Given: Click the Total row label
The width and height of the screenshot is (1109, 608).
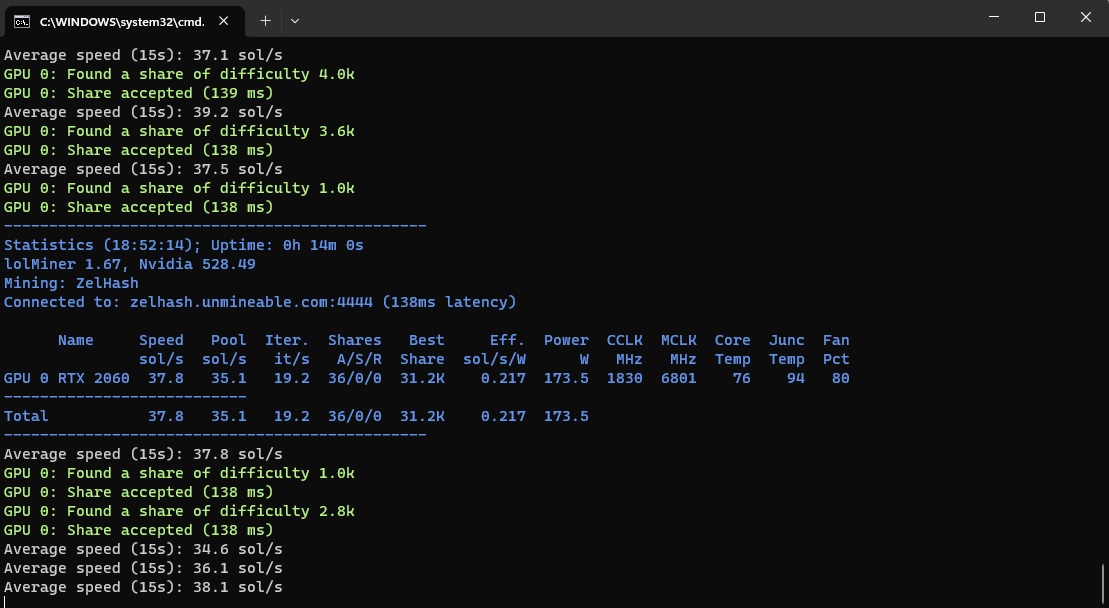Looking at the screenshot, I should 26,416.
